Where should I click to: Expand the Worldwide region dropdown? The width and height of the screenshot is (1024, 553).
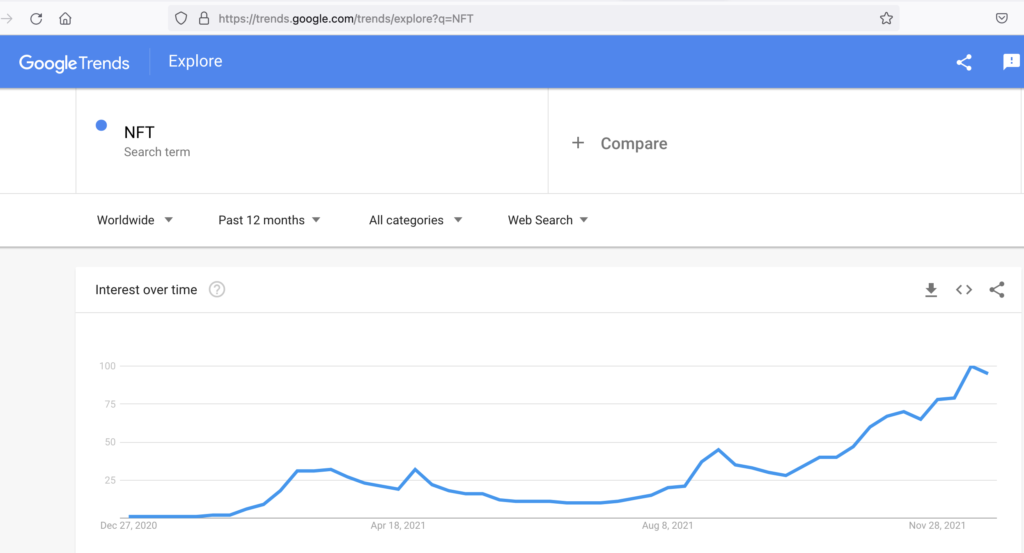[135, 220]
